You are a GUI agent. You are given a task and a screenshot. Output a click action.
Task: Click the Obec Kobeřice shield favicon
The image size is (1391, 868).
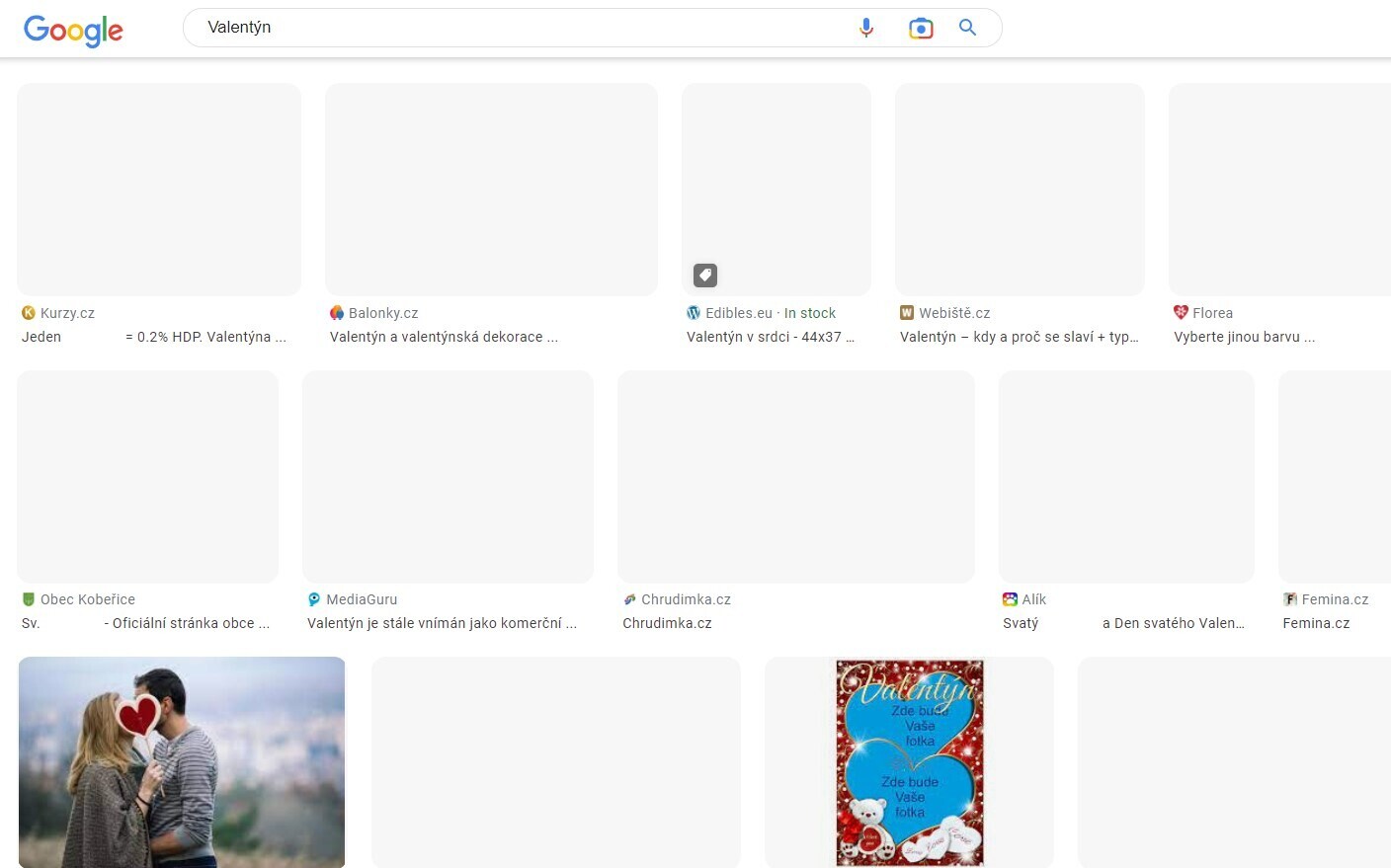click(x=29, y=599)
